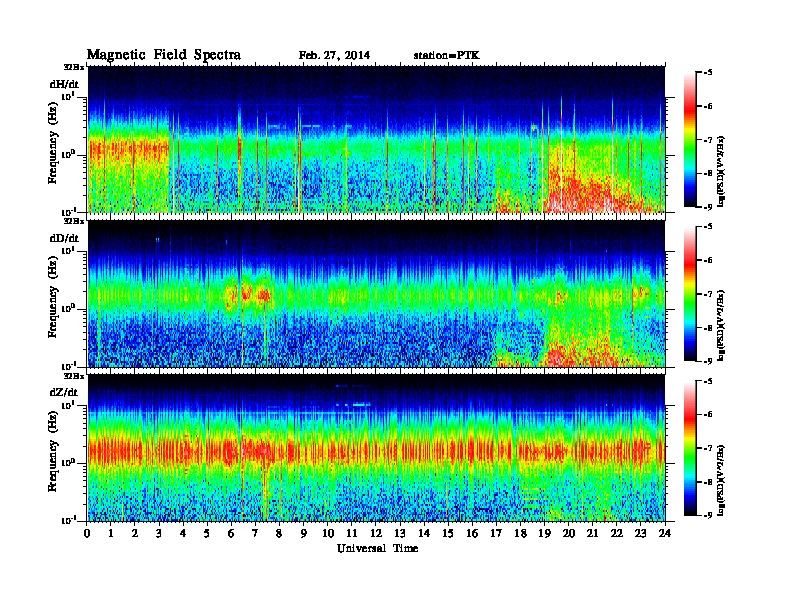Click hour 23 tick label on time axis
792x612 pixels.
(x=641, y=533)
